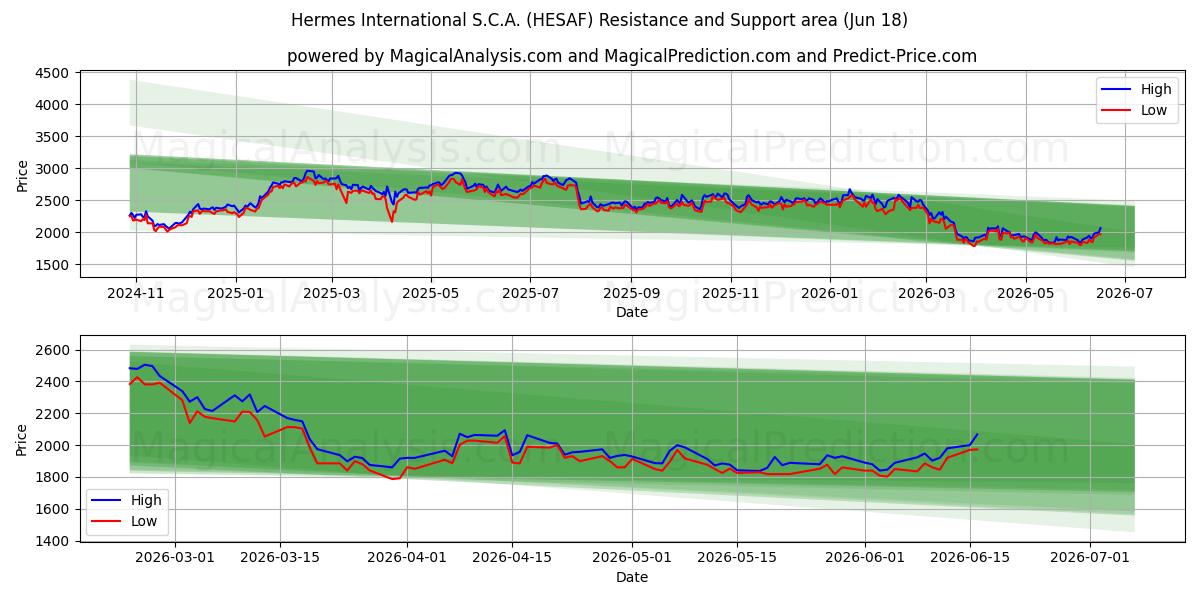Viewport: 1200px width, 600px height.
Task: Click the lower chart date tick 2026-03-01
Action: tap(175, 559)
